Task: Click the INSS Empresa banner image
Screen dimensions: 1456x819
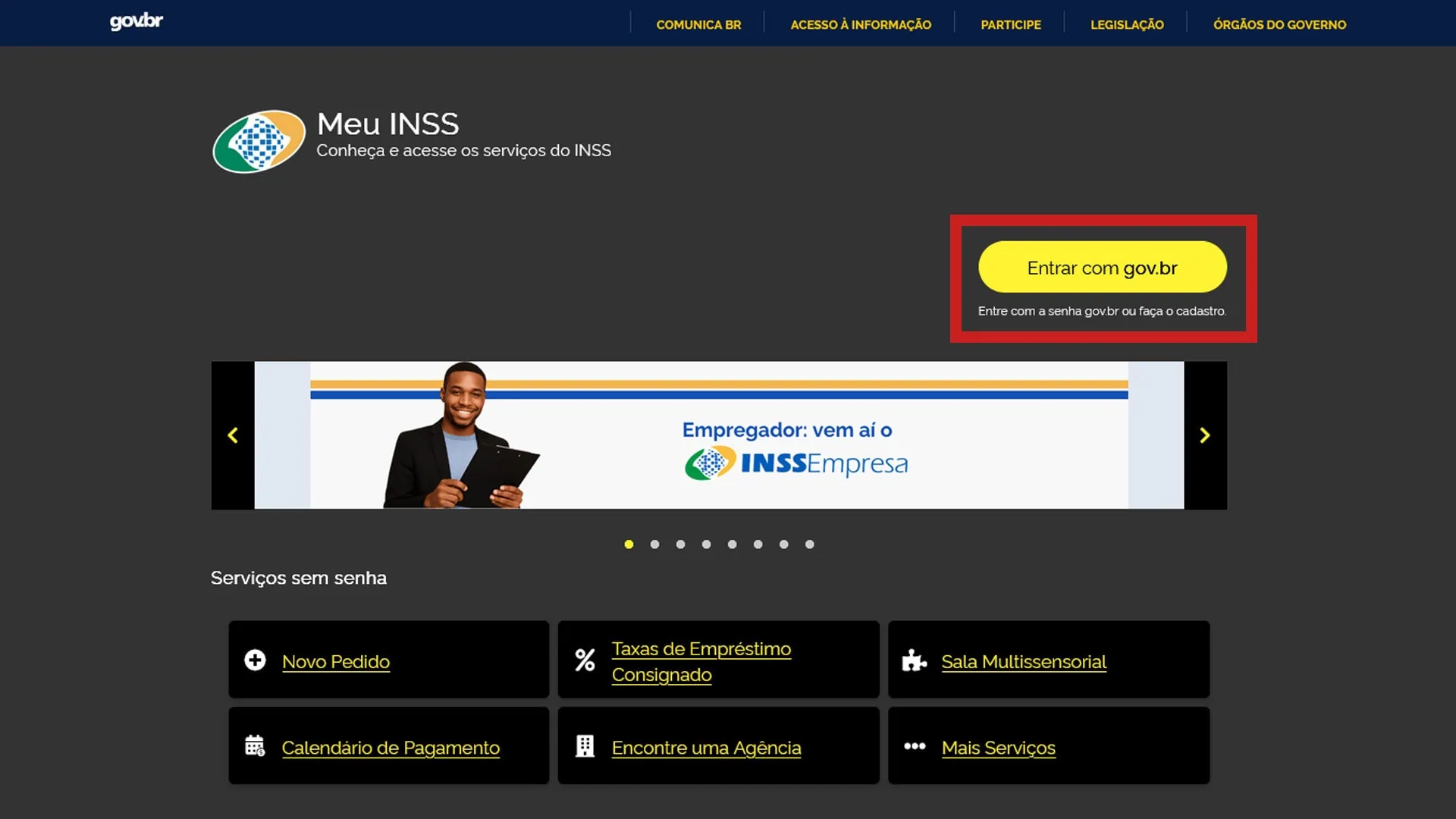Action: click(719, 435)
